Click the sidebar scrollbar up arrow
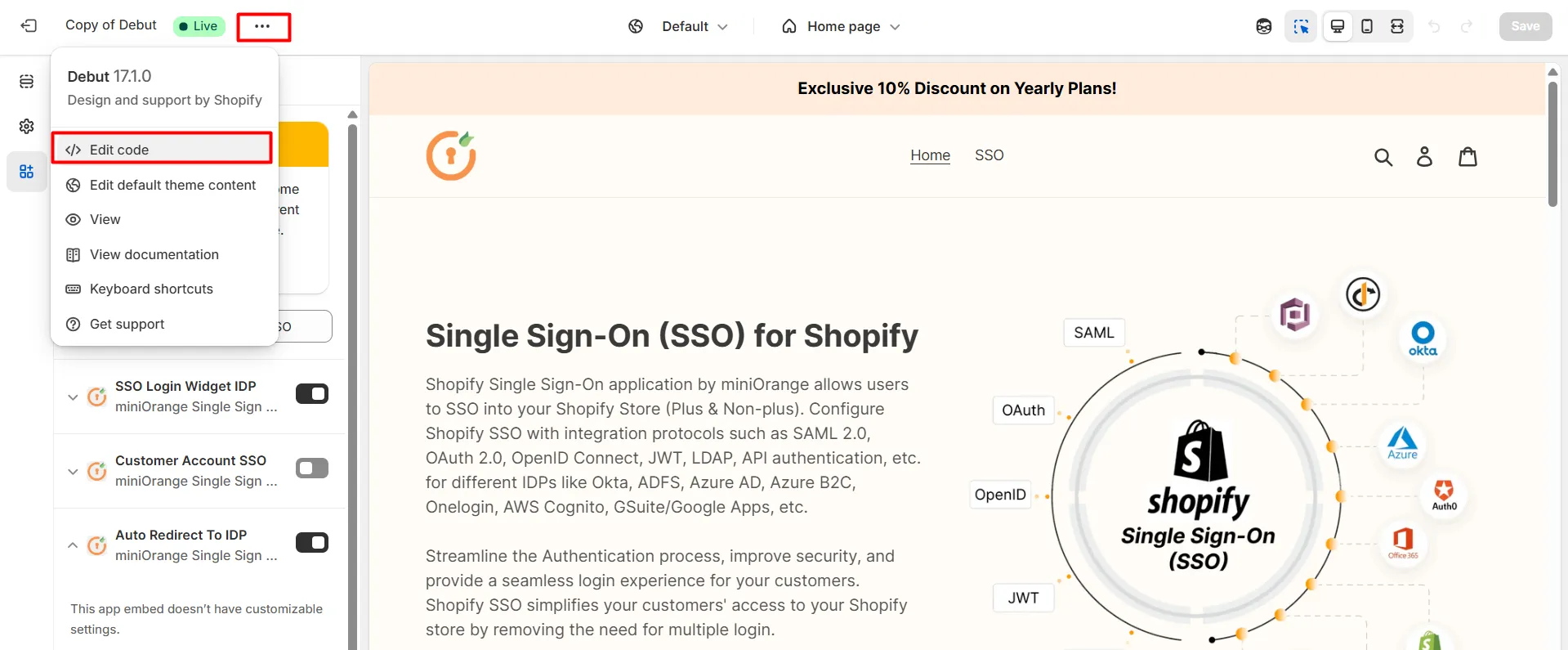The width and height of the screenshot is (1568, 650). 352,114
